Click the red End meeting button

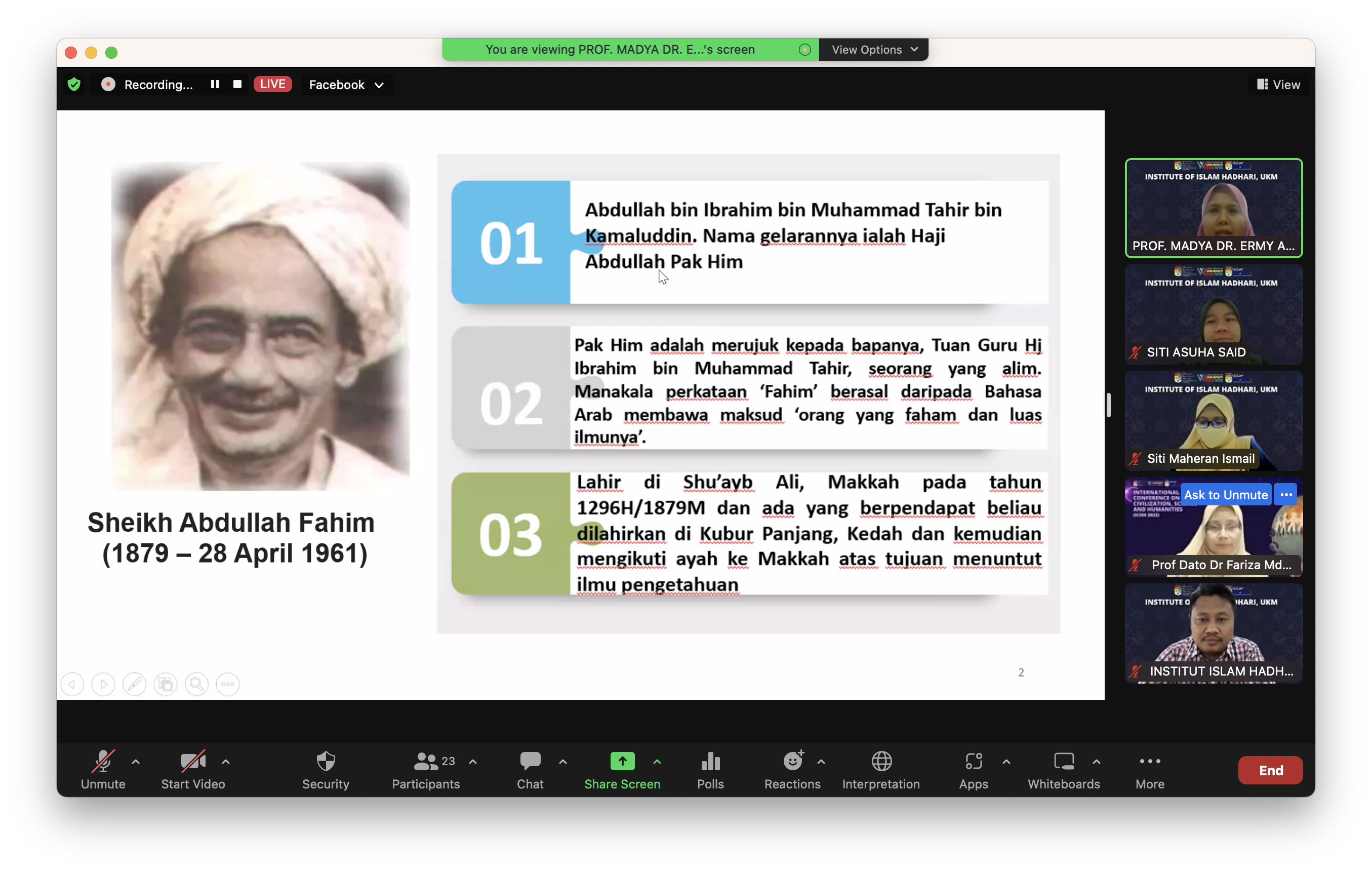pos(1270,770)
